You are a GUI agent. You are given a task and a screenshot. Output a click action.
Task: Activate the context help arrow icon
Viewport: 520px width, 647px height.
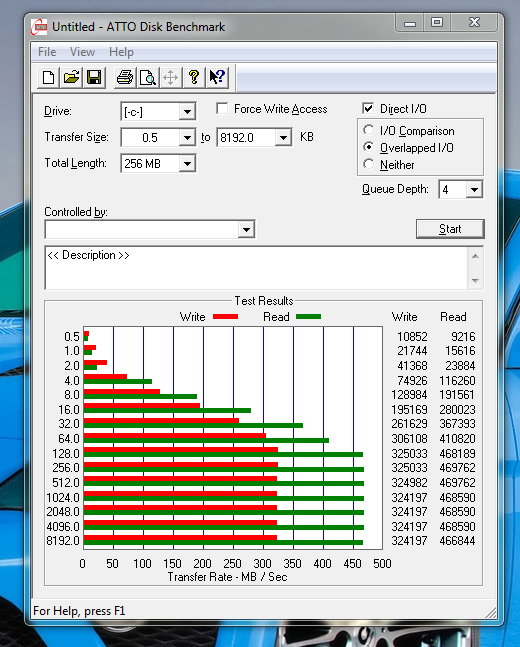pyautogui.click(x=217, y=77)
